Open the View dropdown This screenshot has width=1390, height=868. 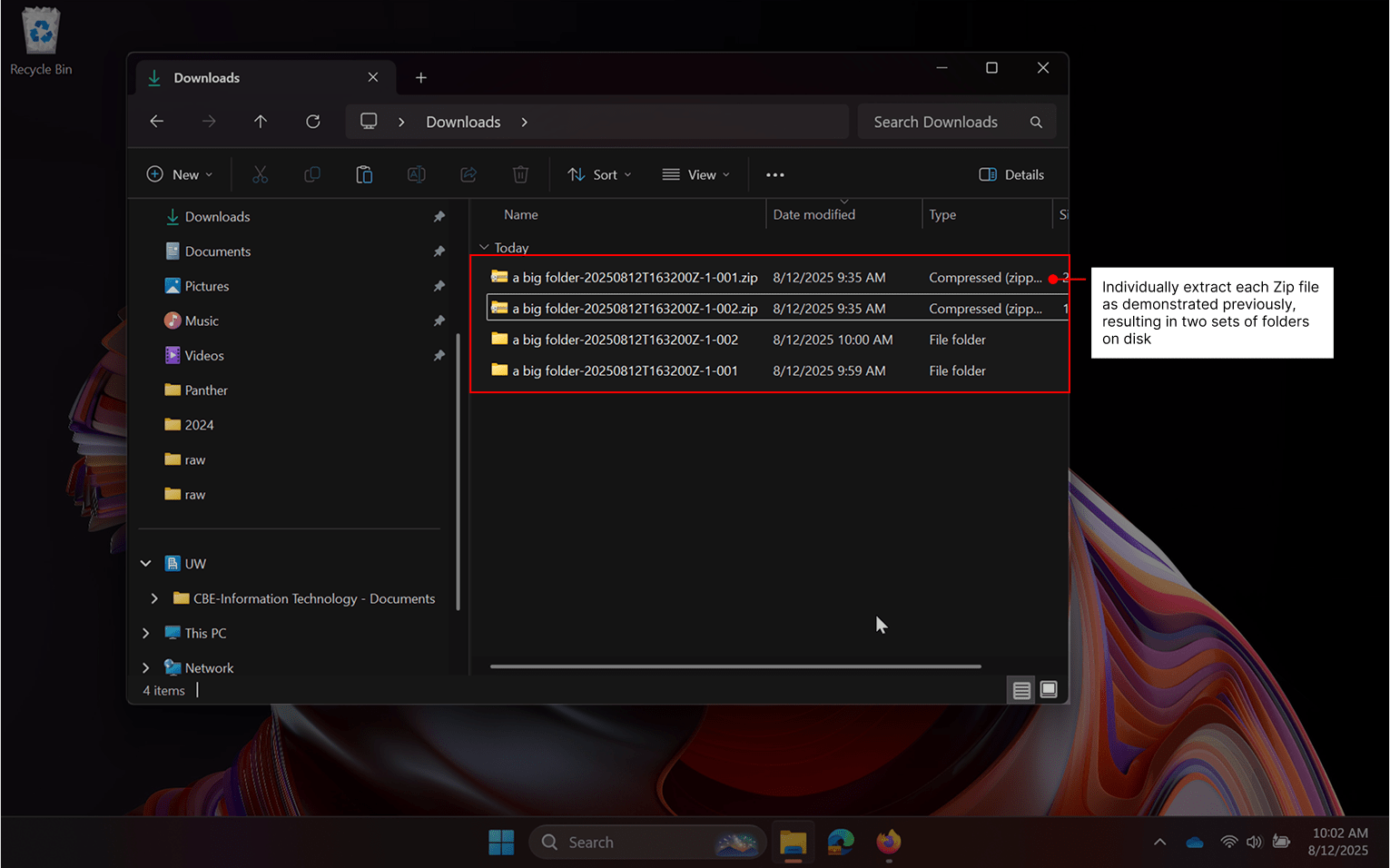[695, 173]
